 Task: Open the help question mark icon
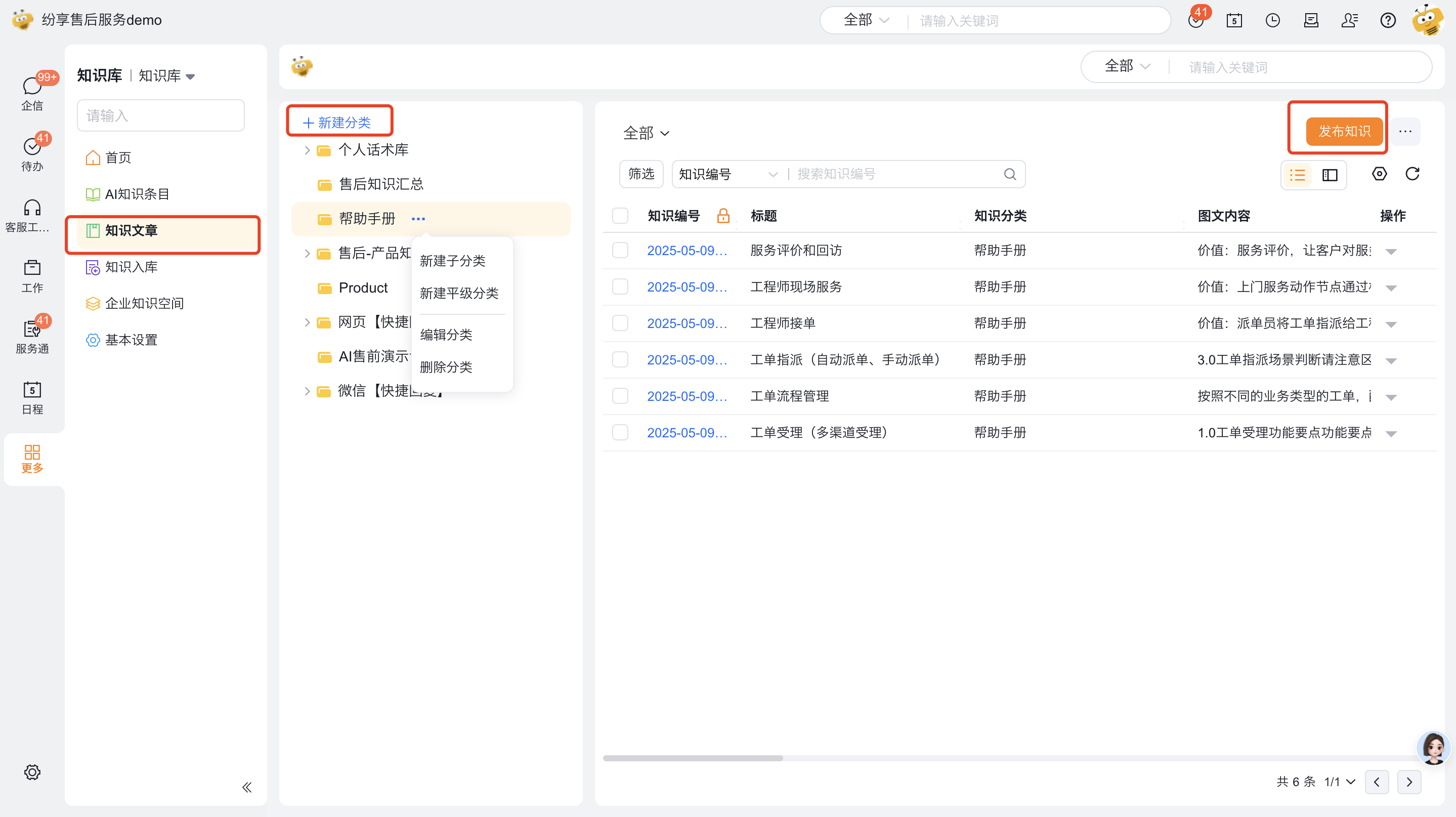click(x=1388, y=21)
